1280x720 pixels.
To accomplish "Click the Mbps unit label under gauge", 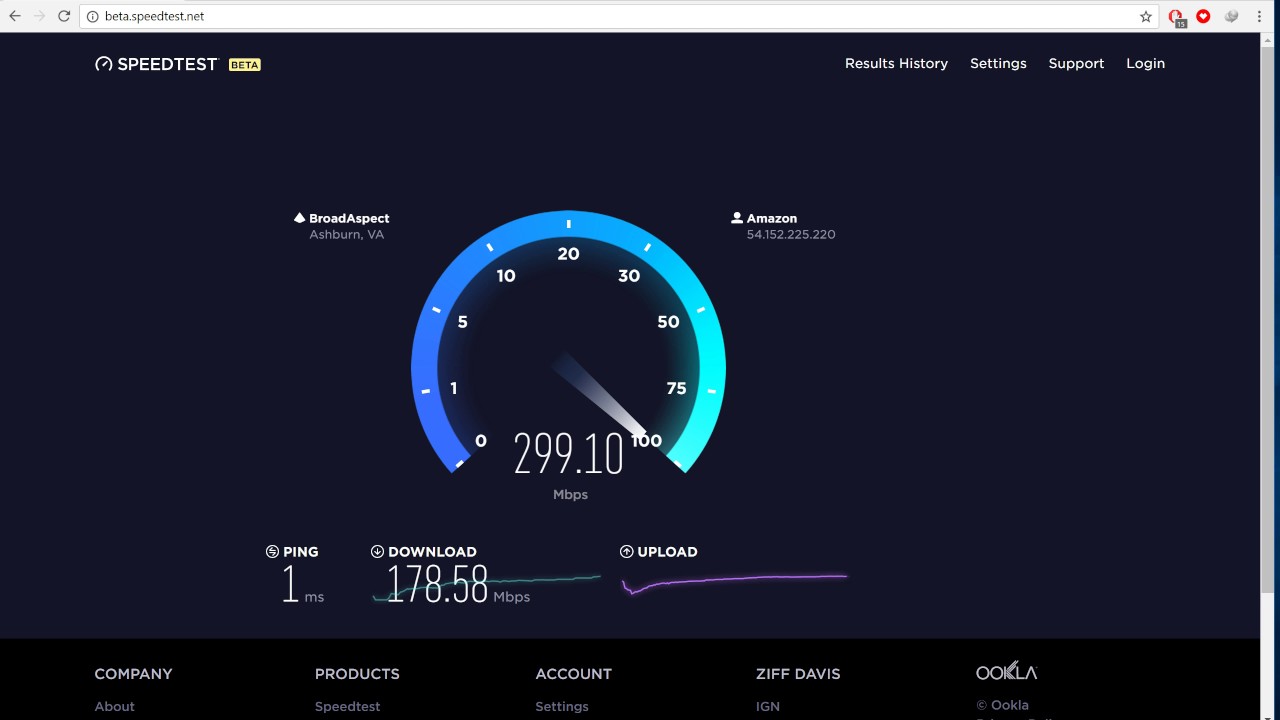I will 570,495.
